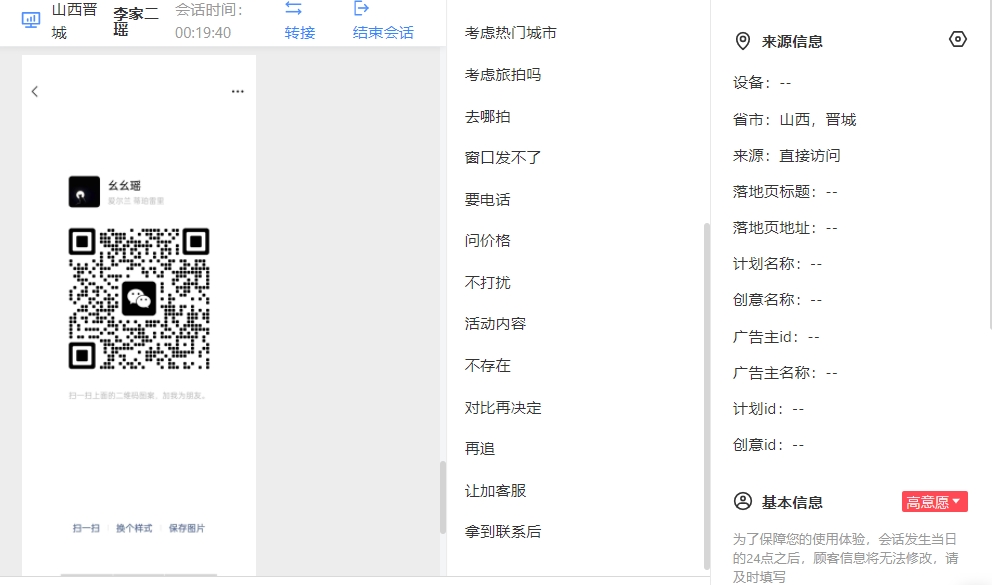Click 保存图片 under the QR code
The width and height of the screenshot is (992, 585).
click(187, 528)
